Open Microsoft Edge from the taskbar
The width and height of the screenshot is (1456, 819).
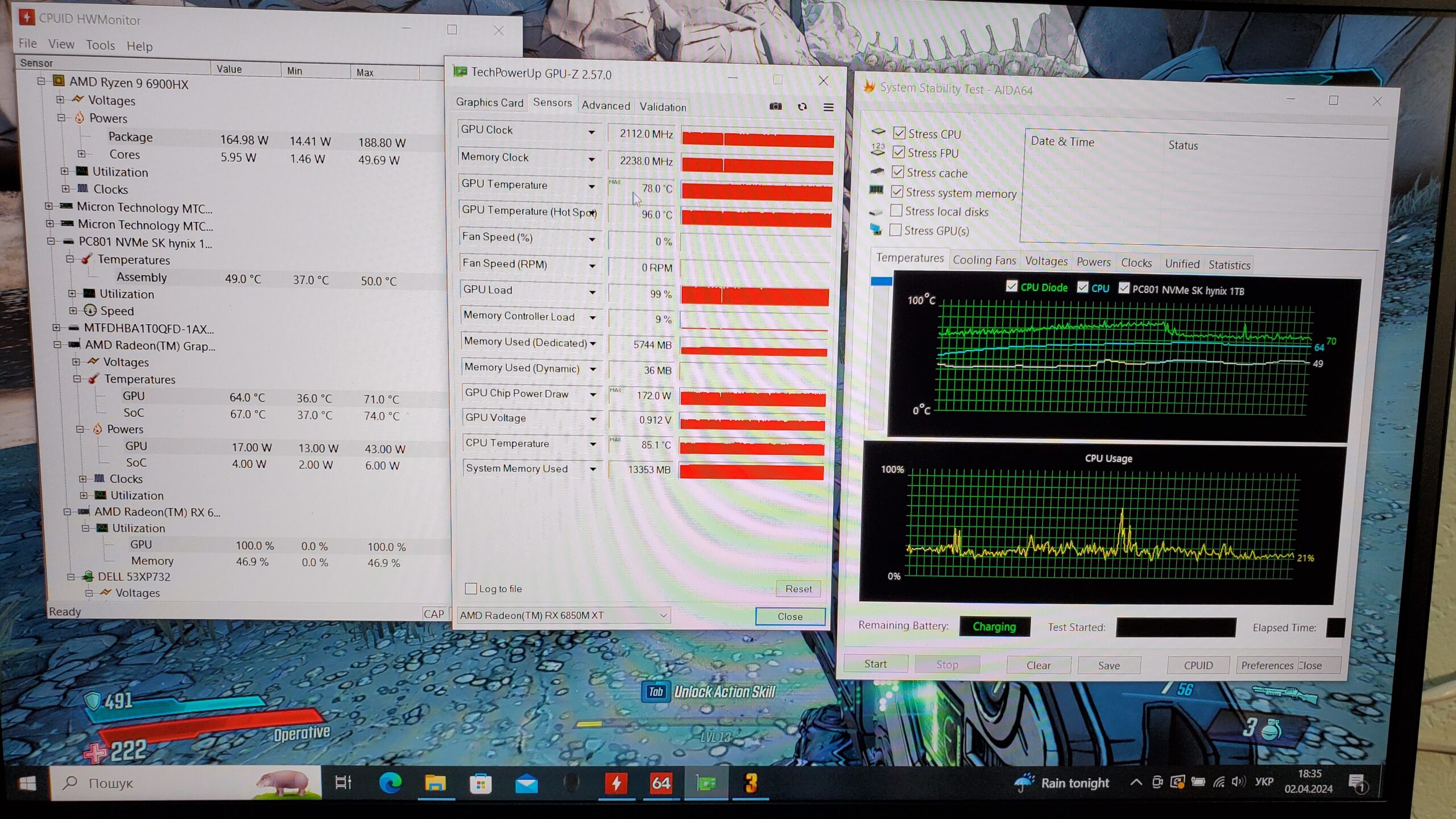click(390, 783)
